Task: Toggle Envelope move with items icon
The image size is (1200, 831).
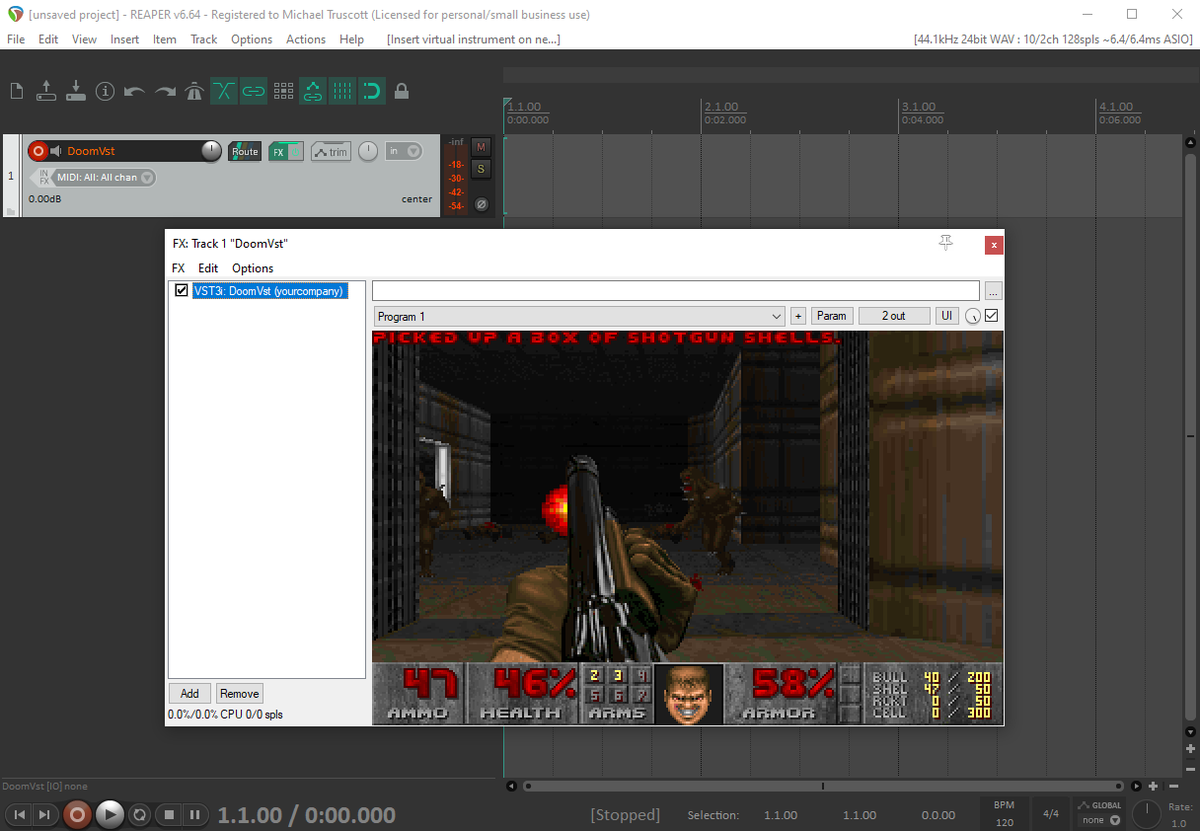Action: pos(313,92)
